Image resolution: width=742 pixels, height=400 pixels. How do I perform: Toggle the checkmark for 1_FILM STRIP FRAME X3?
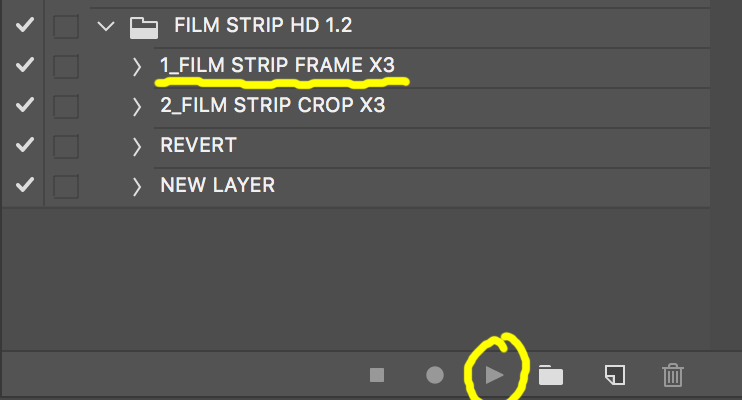[25, 65]
